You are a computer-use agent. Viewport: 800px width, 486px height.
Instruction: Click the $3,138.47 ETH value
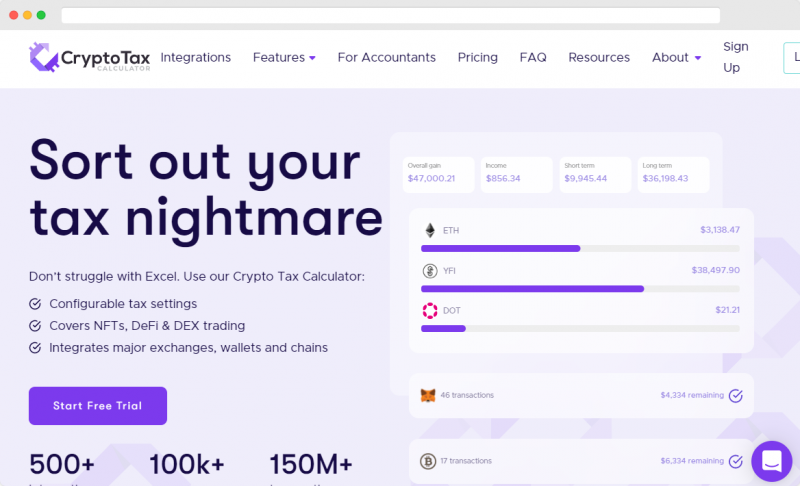[720, 230]
